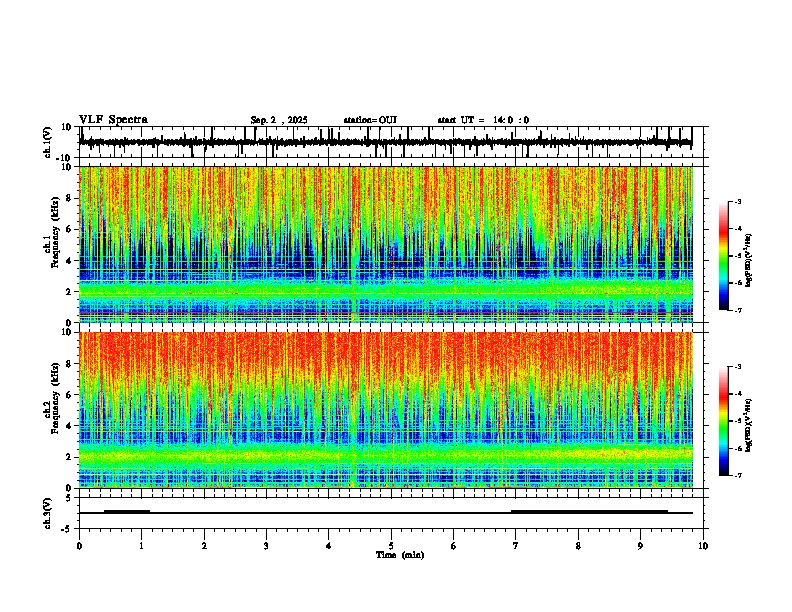The height and width of the screenshot is (612, 792).
Task: Click the time axis tick label "8"
Action: coord(578,546)
